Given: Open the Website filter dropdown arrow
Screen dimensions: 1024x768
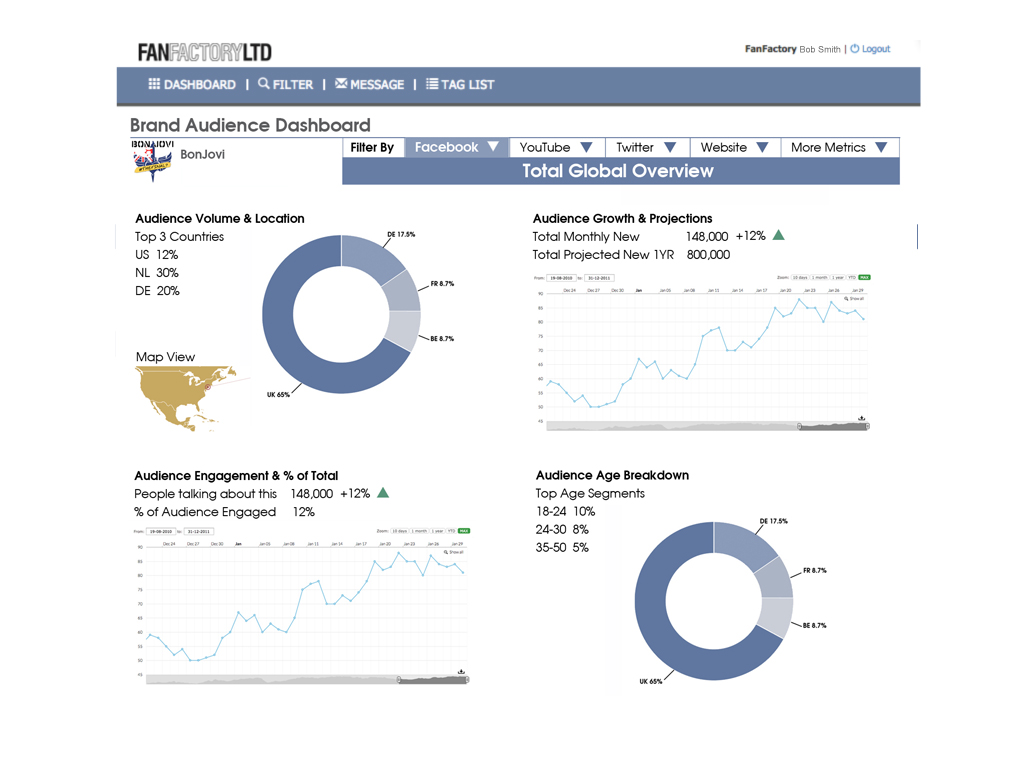Looking at the screenshot, I should click(762, 147).
